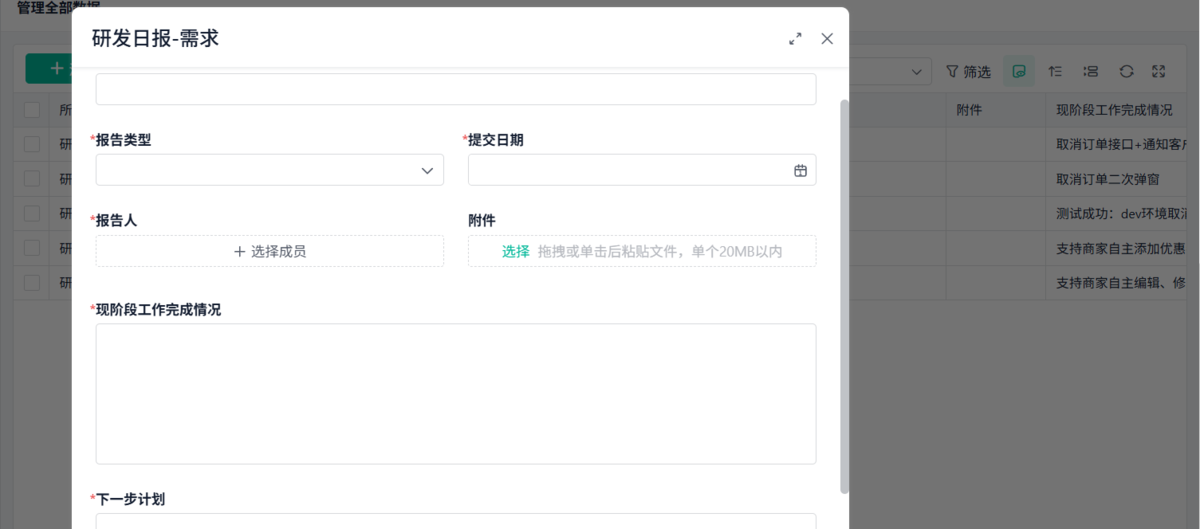The height and width of the screenshot is (529, 1200).
Task: Click the 提交日期 field label
Action: pos(495,140)
